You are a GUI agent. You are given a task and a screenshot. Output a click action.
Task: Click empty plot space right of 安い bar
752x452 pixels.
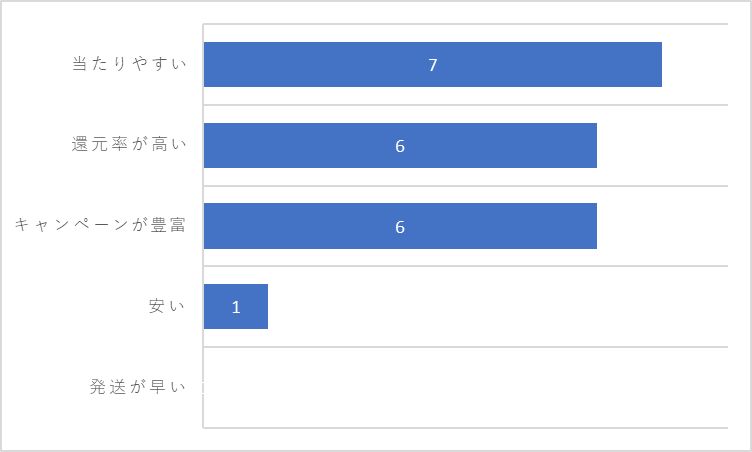(x=498, y=307)
